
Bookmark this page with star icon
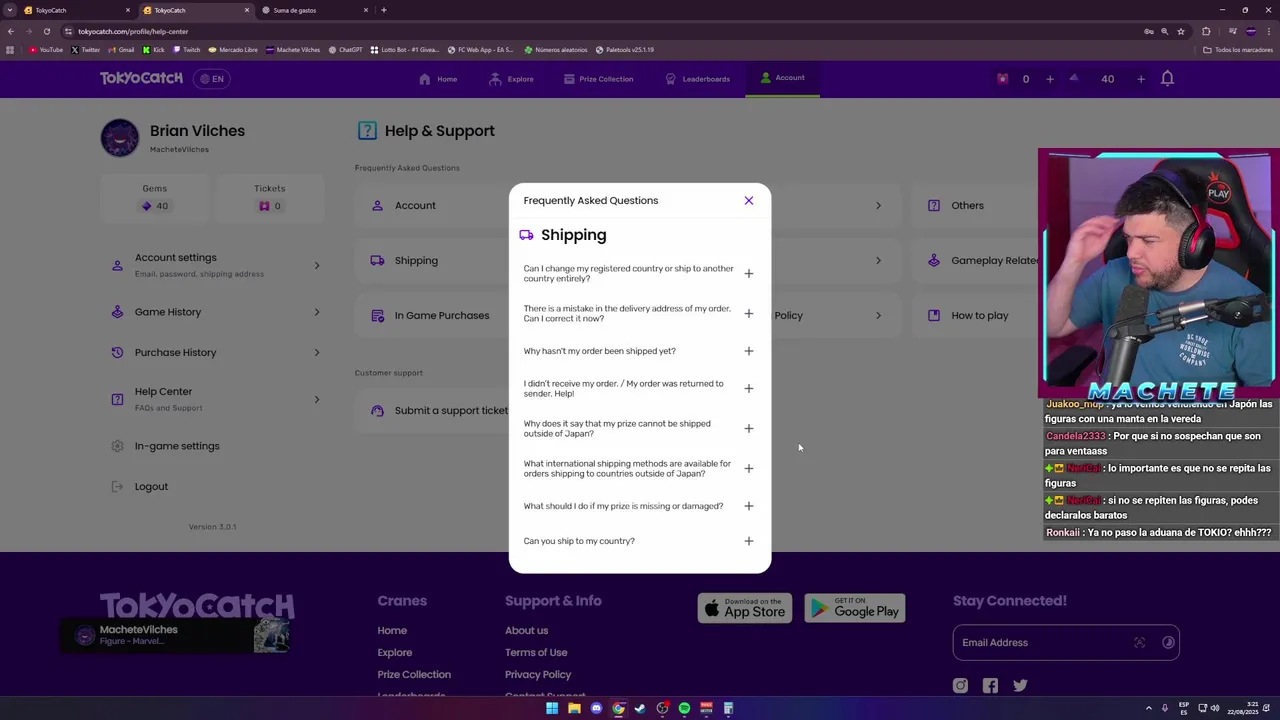pos(1181,31)
